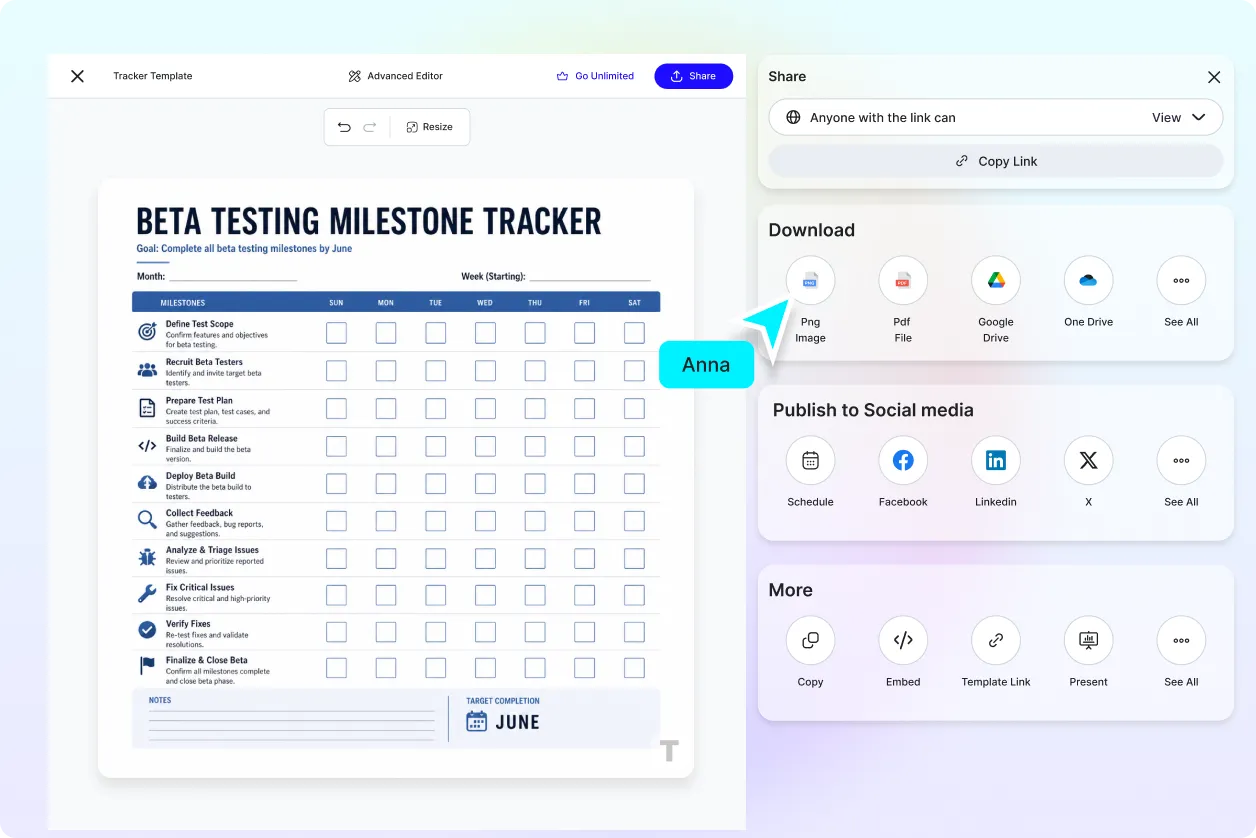The width and height of the screenshot is (1256, 838).
Task: Undo the last edit
Action: [x=344, y=127]
